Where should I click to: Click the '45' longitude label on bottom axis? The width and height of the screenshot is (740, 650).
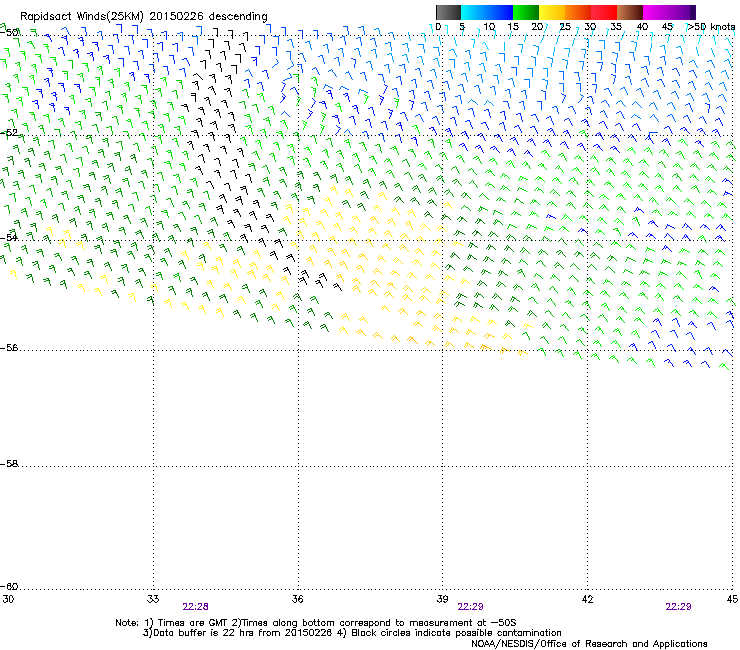point(732,599)
